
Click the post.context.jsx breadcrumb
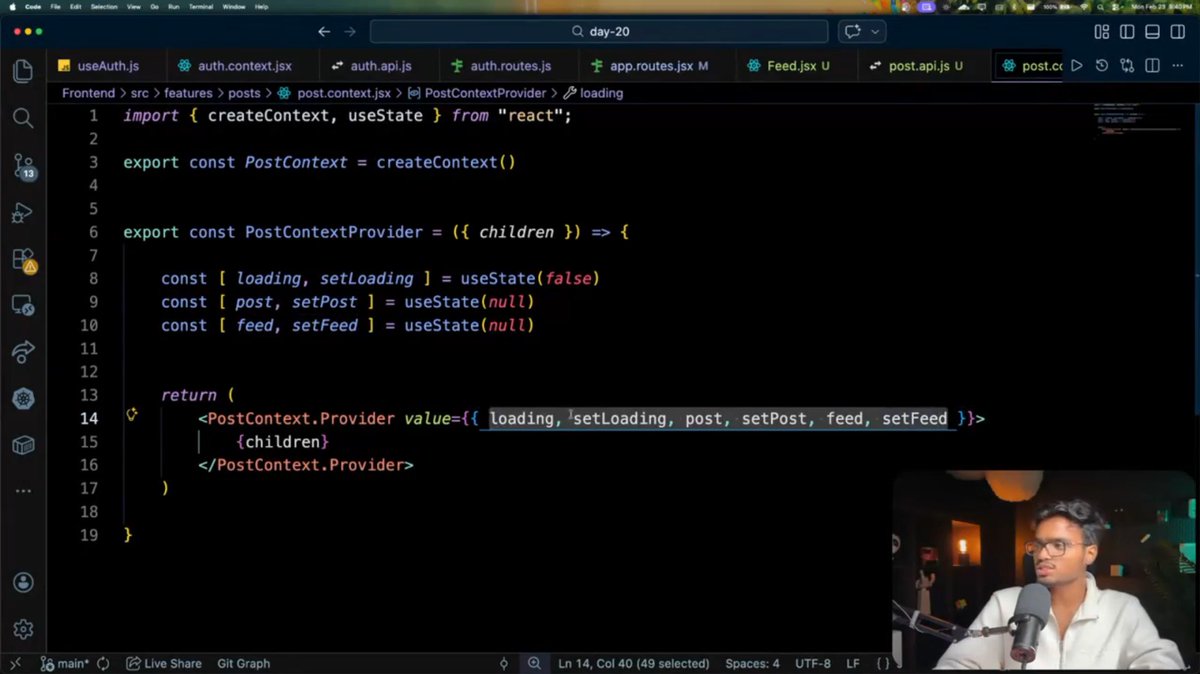(334, 93)
